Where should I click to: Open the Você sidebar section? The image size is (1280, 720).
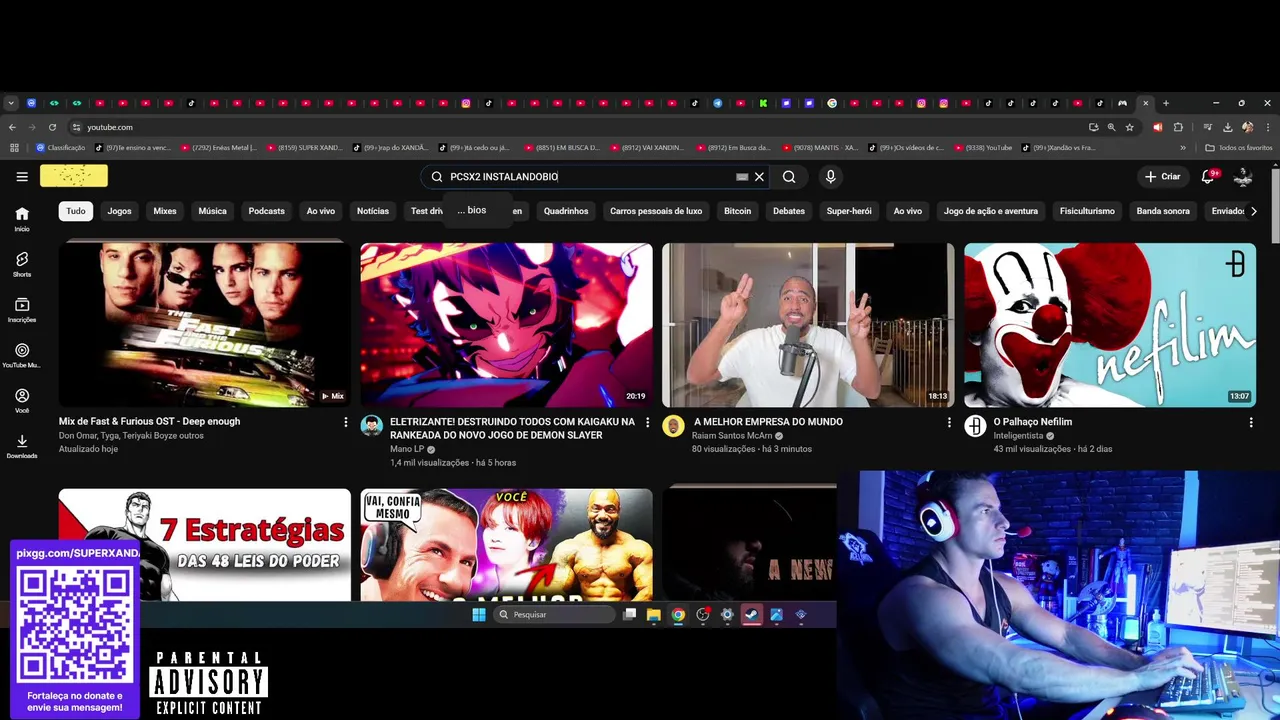(x=22, y=401)
